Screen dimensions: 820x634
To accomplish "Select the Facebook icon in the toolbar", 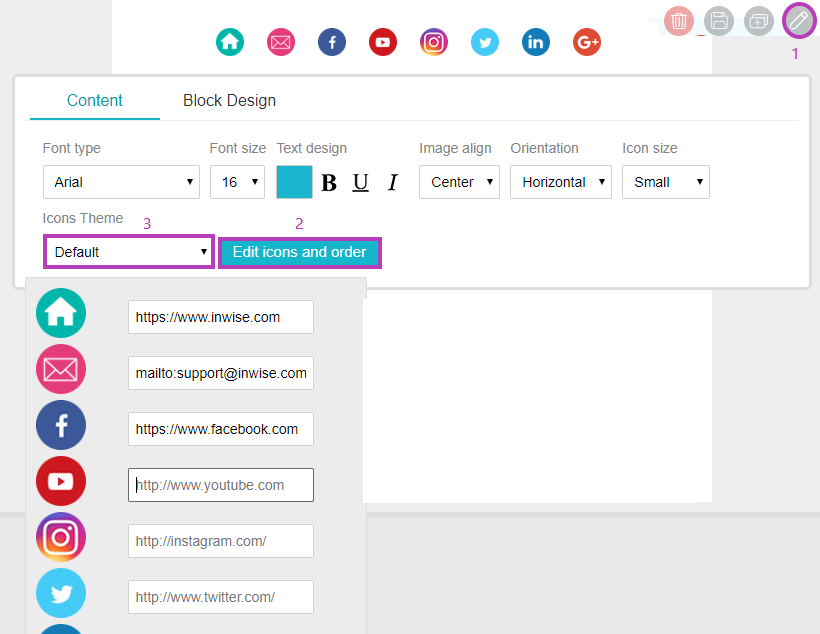I will [x=331, y=42].
